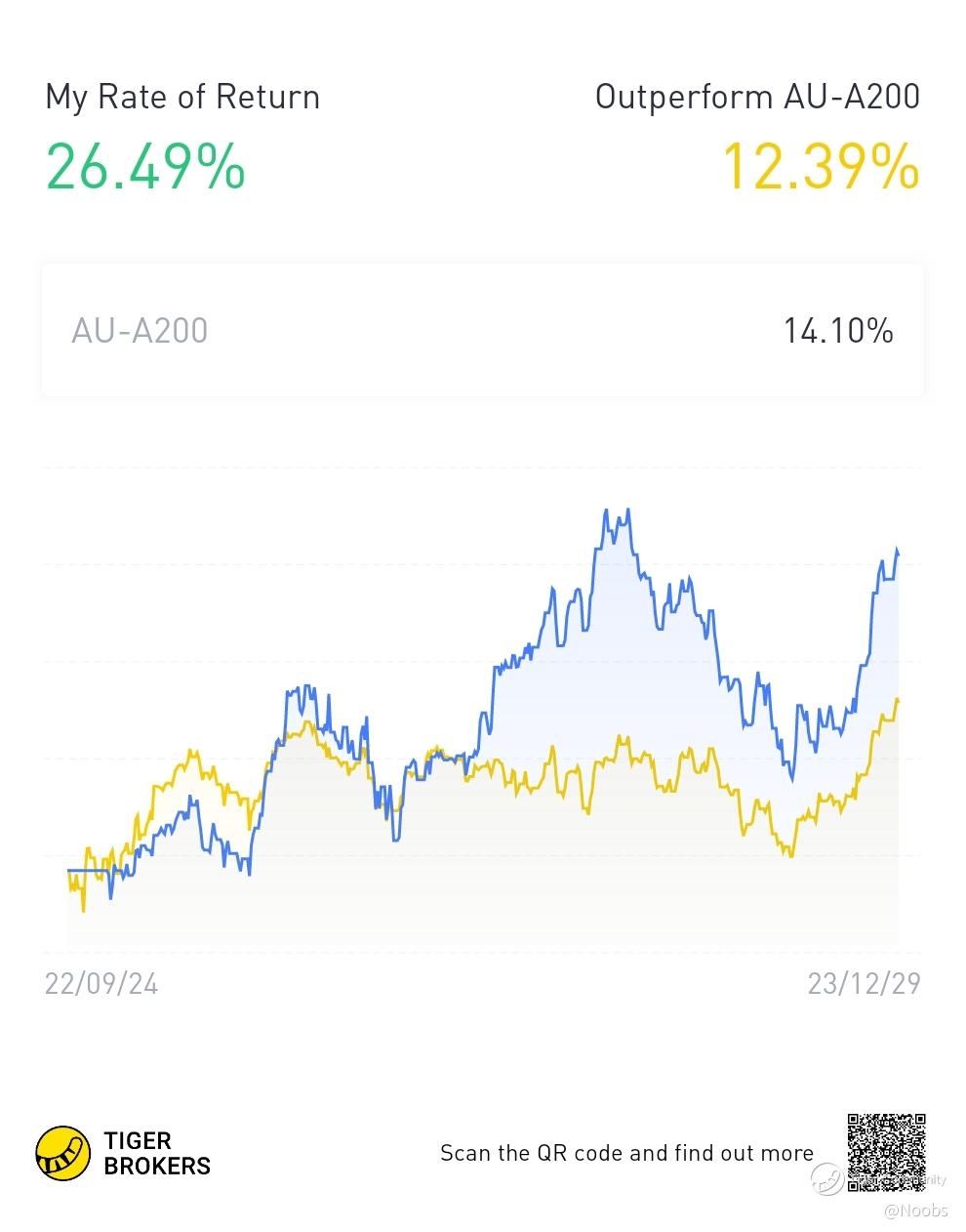
Task: Click the 23/12/29 end date label
Action: [864, 983]
